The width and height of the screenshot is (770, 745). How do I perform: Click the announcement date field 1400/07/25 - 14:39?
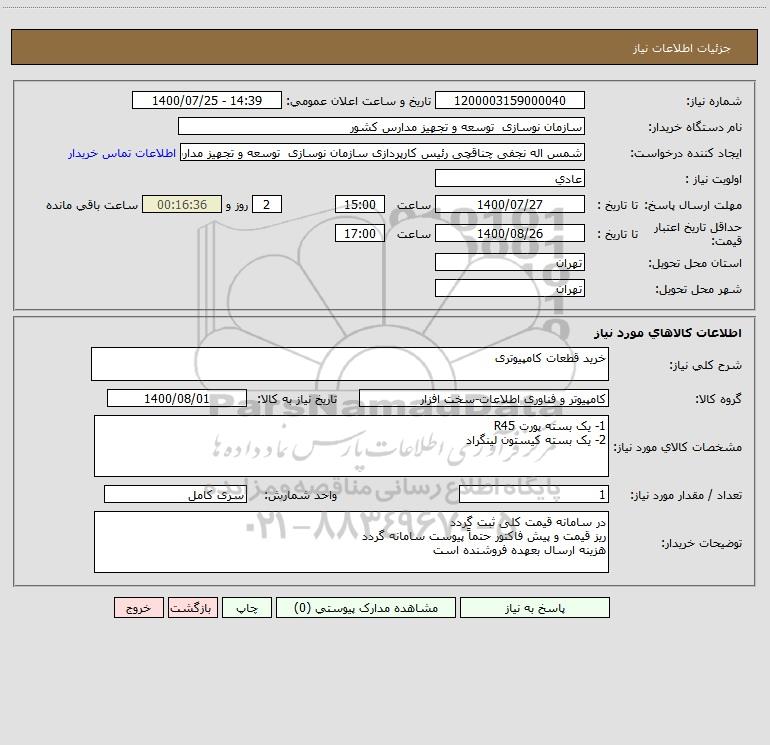pyautogui.click(x=207, y=101)
